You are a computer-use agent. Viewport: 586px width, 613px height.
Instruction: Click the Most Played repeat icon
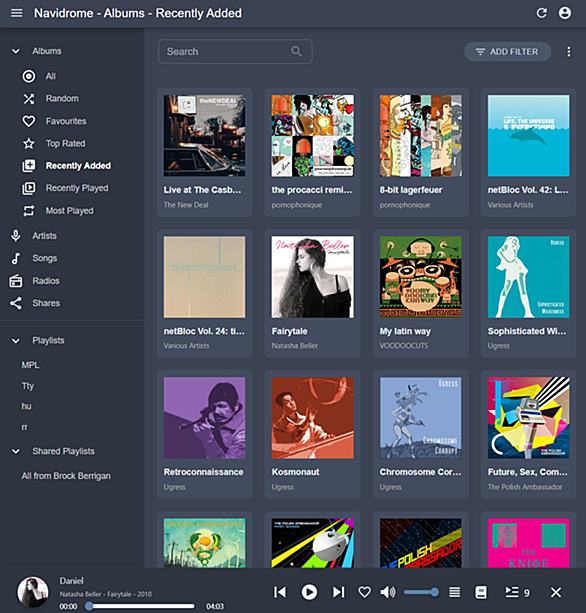(29, 211)
